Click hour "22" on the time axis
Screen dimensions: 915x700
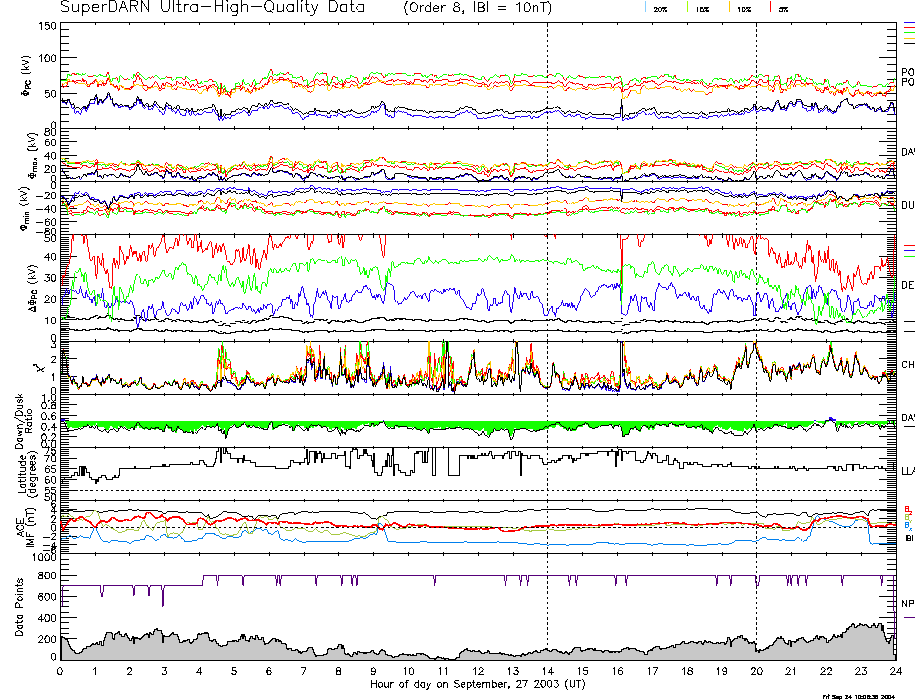826,671
